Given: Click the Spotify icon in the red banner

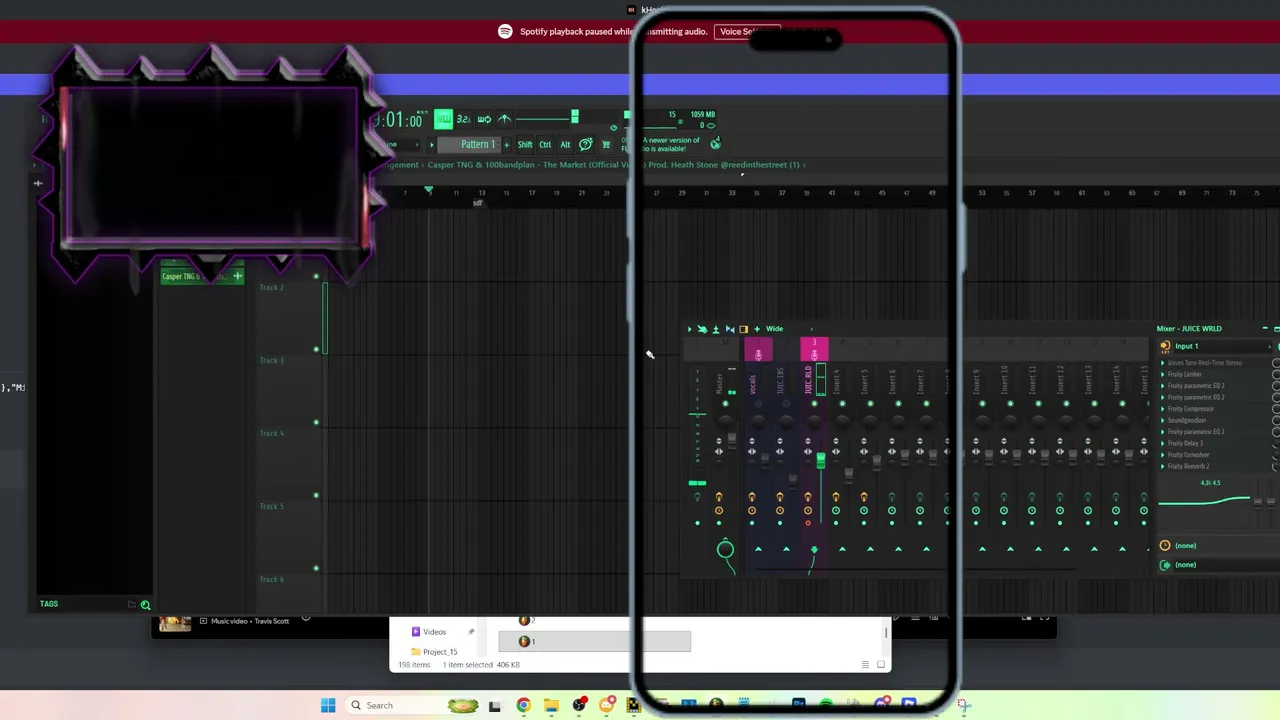Looking at the screenshot, I should pyautogui.click(x=505, y=31).
